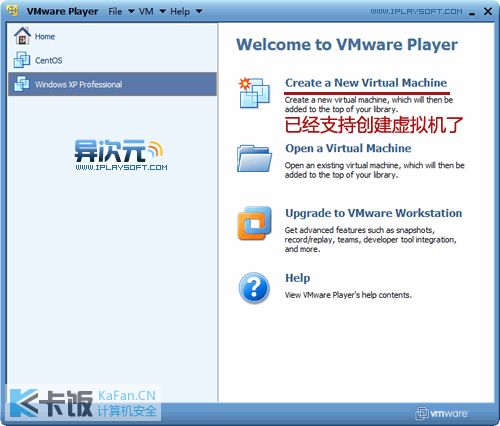The width and height of the screenshot is (500, 426).
Task: Select the CentOS entry in the library
Action: [112, 60]
